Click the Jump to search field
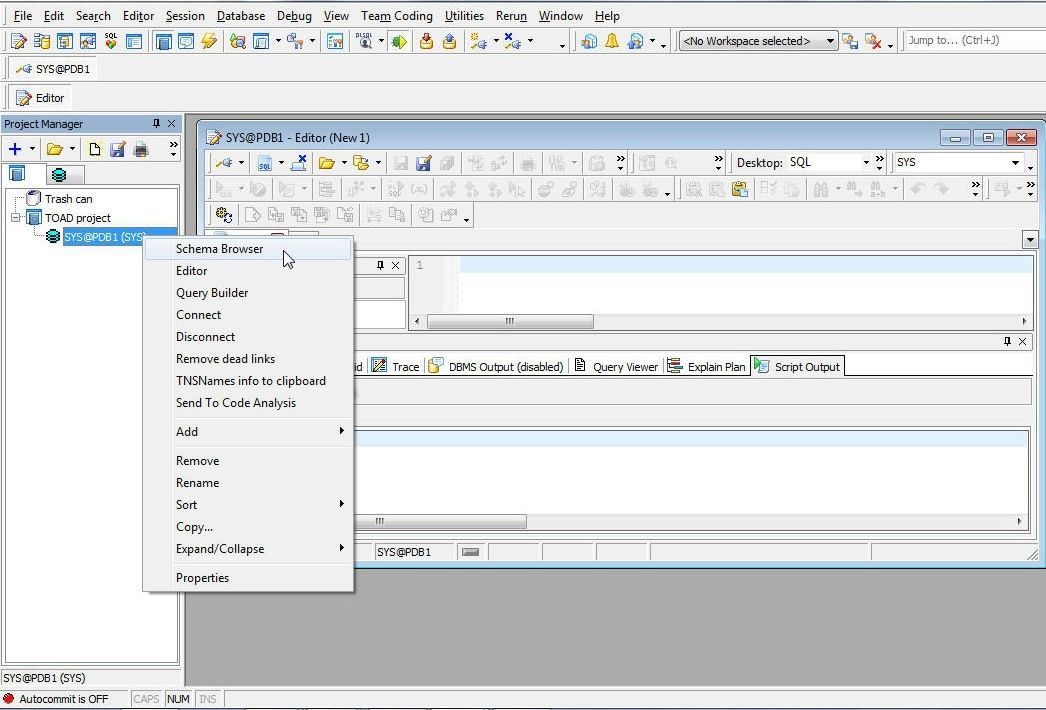The image size is (1046, 710). pos(975,41)
